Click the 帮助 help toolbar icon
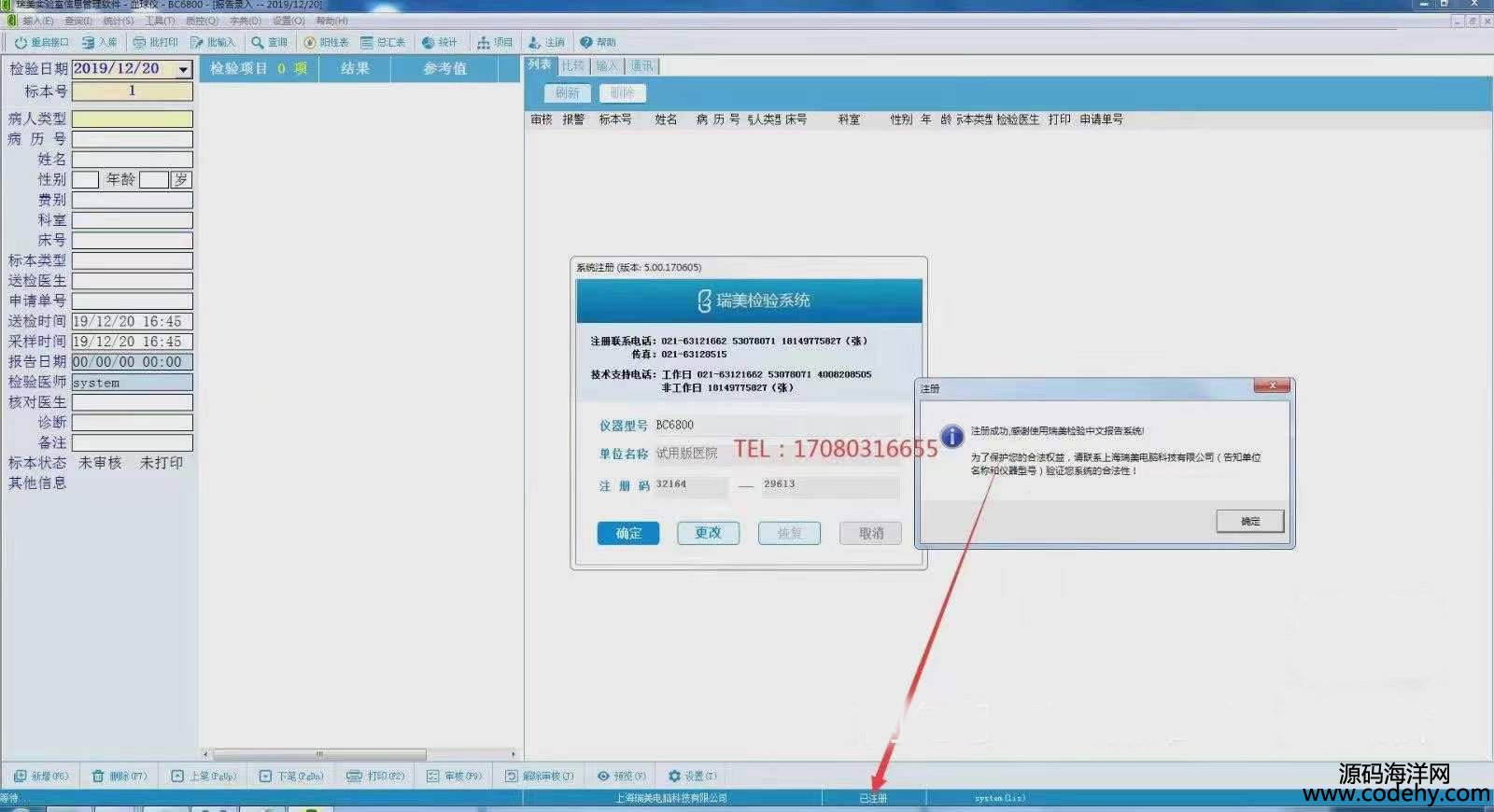 (586, 43)
